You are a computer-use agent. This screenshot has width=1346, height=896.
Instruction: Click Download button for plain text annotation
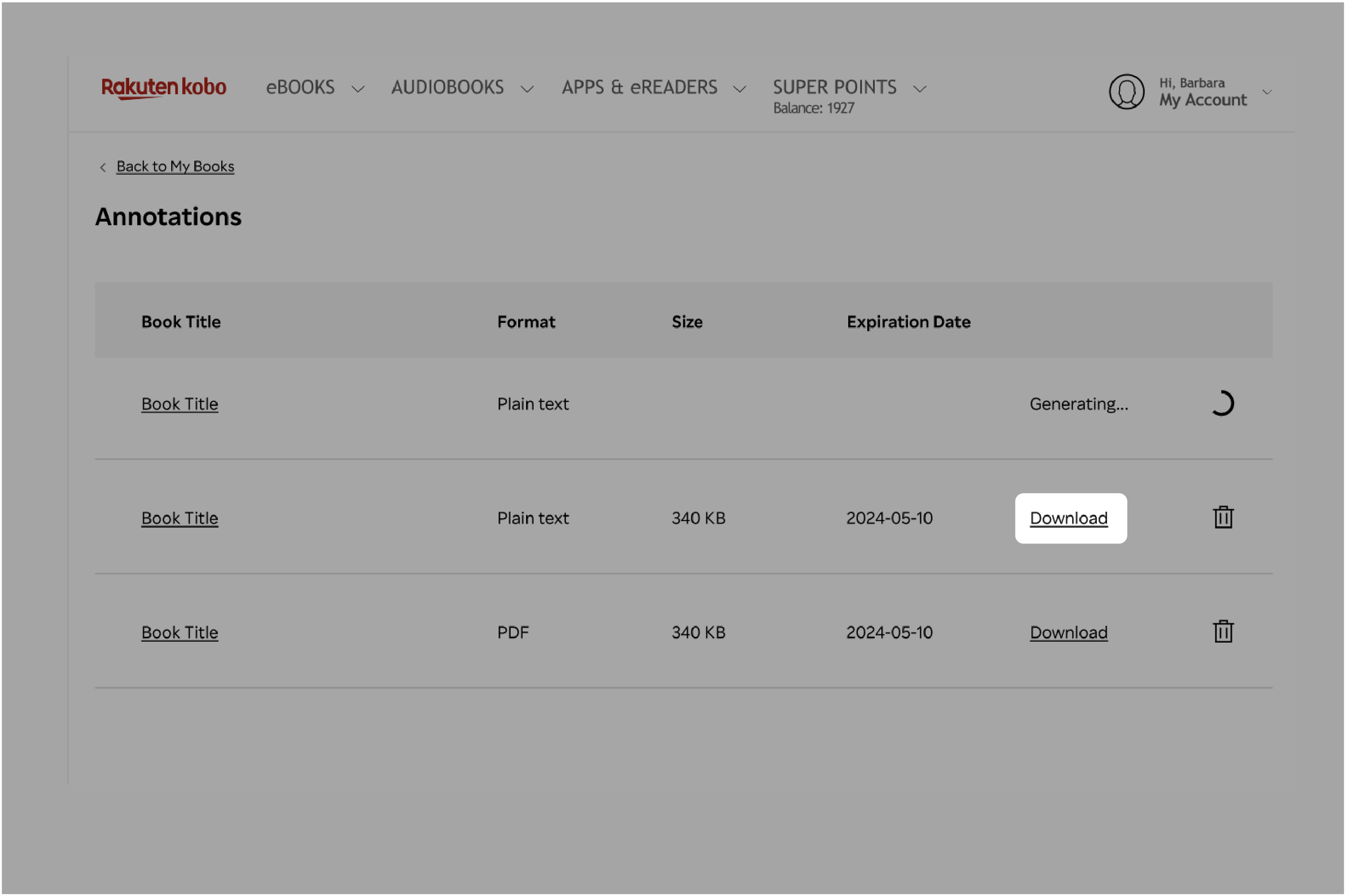click(1069, 518)
